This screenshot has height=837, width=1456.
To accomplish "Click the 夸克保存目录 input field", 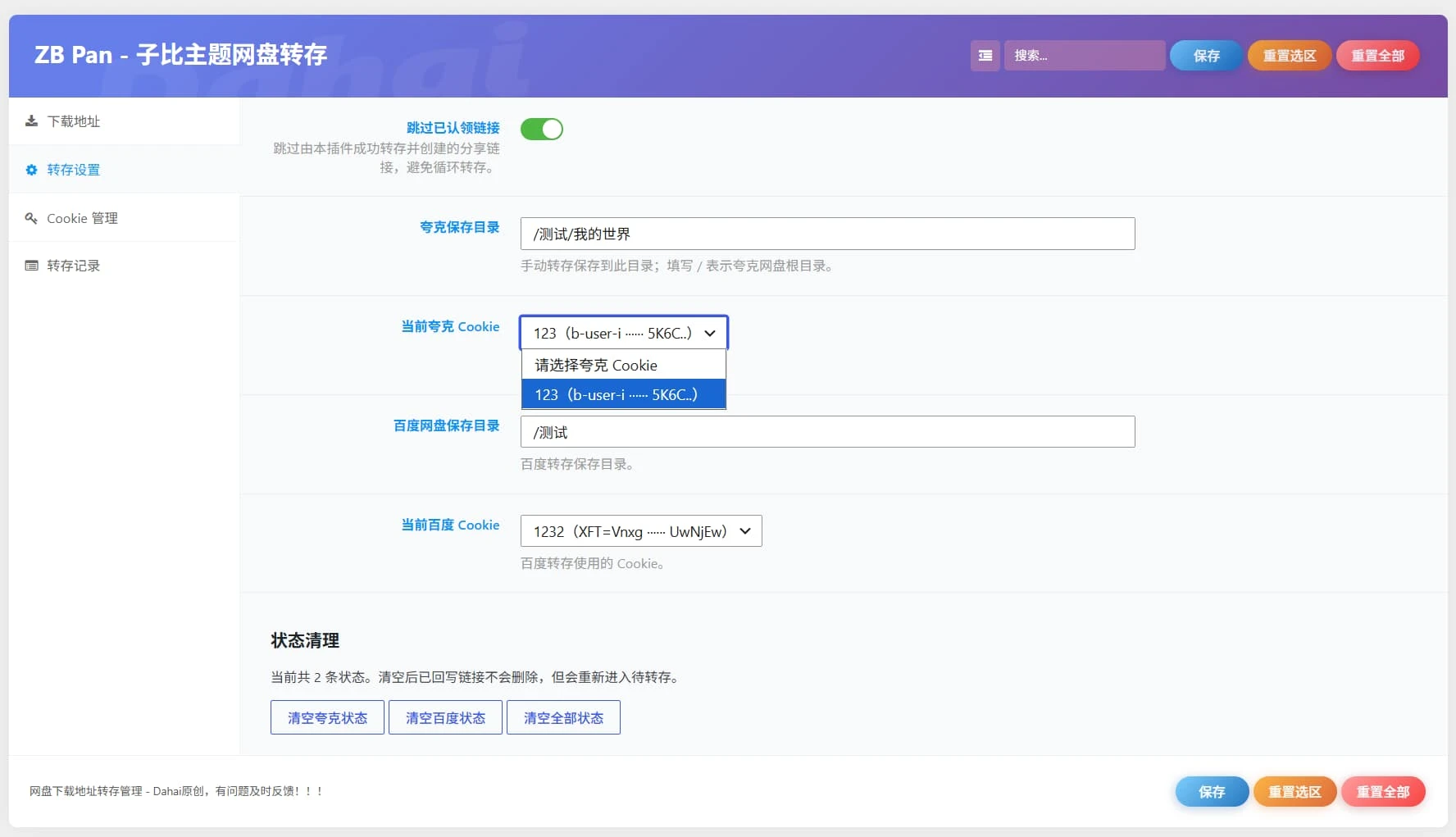I will (828, 234).
